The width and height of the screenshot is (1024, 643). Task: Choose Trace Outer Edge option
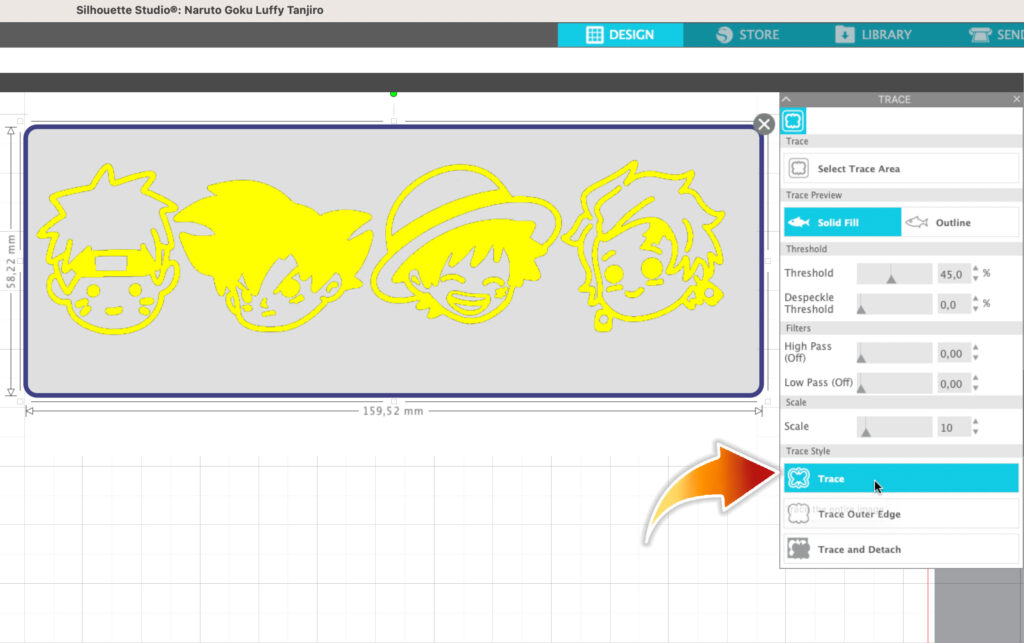coord(901,514)
